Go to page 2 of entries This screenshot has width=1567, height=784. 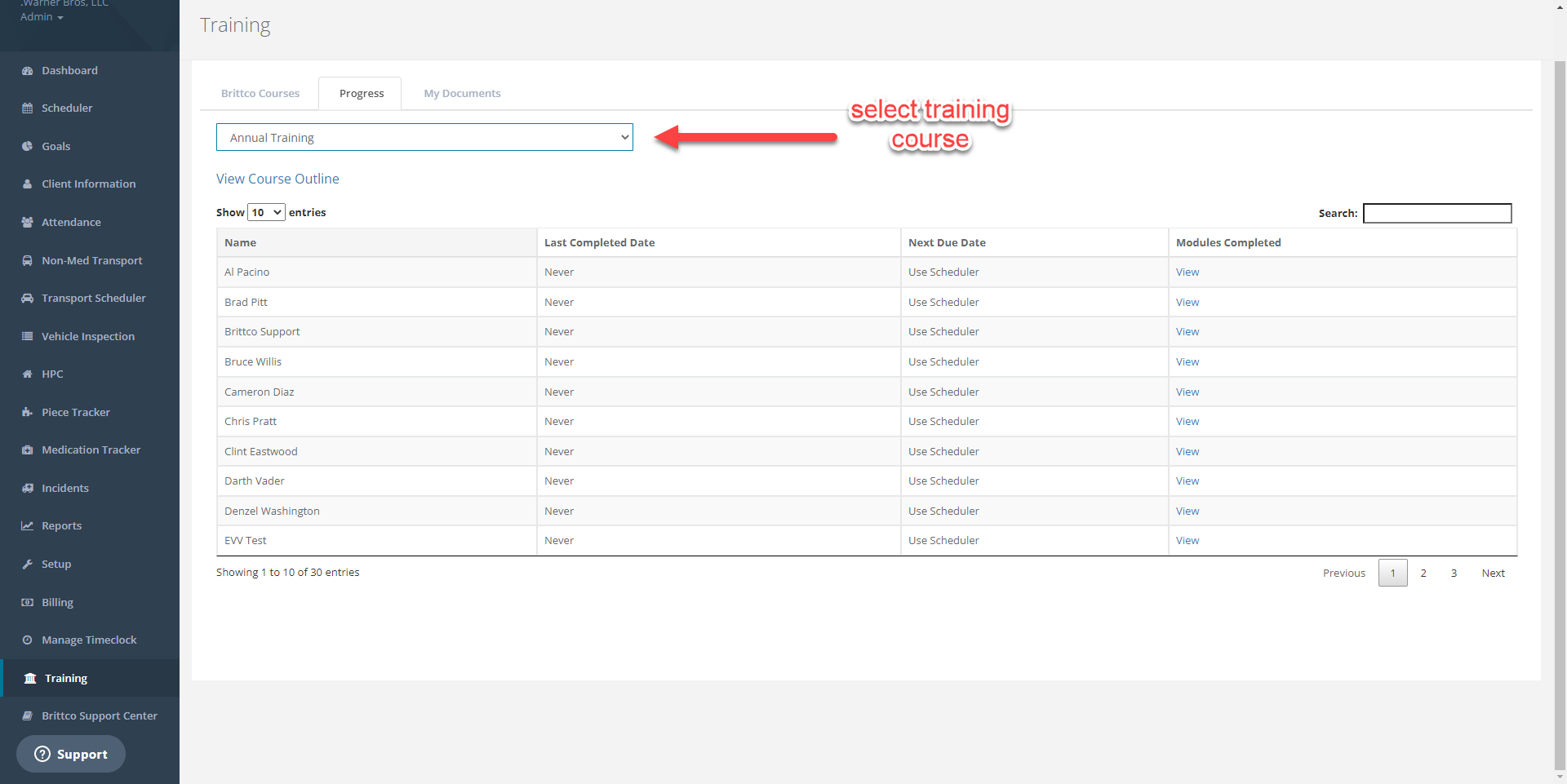click(1423, 574)
